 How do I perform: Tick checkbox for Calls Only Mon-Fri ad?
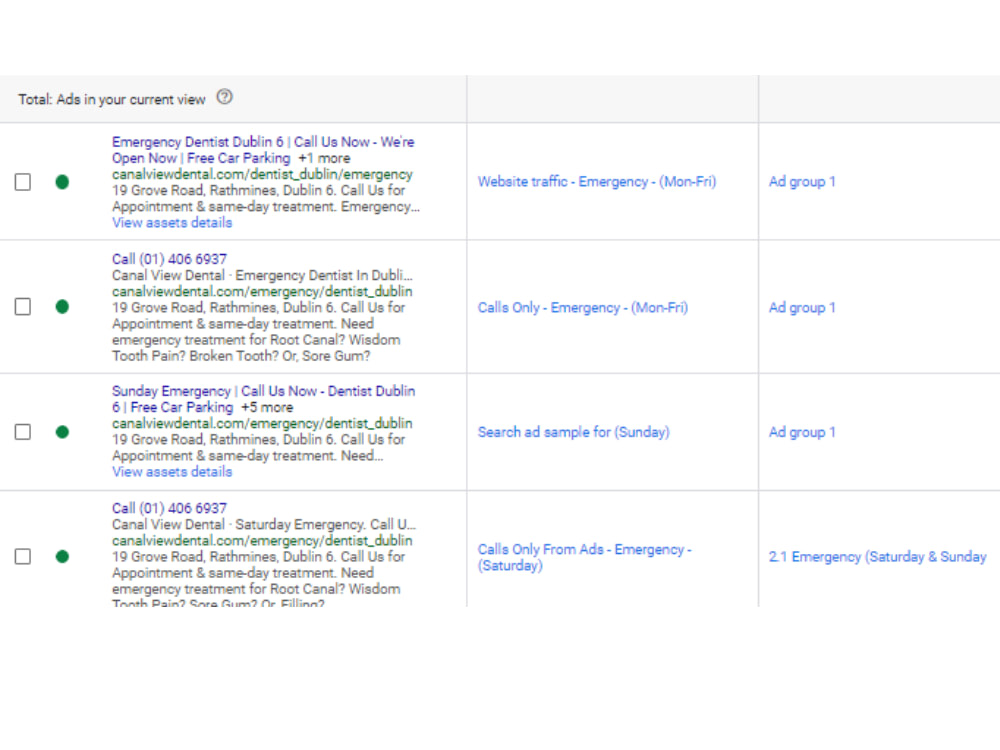click(x=23, y=307)
